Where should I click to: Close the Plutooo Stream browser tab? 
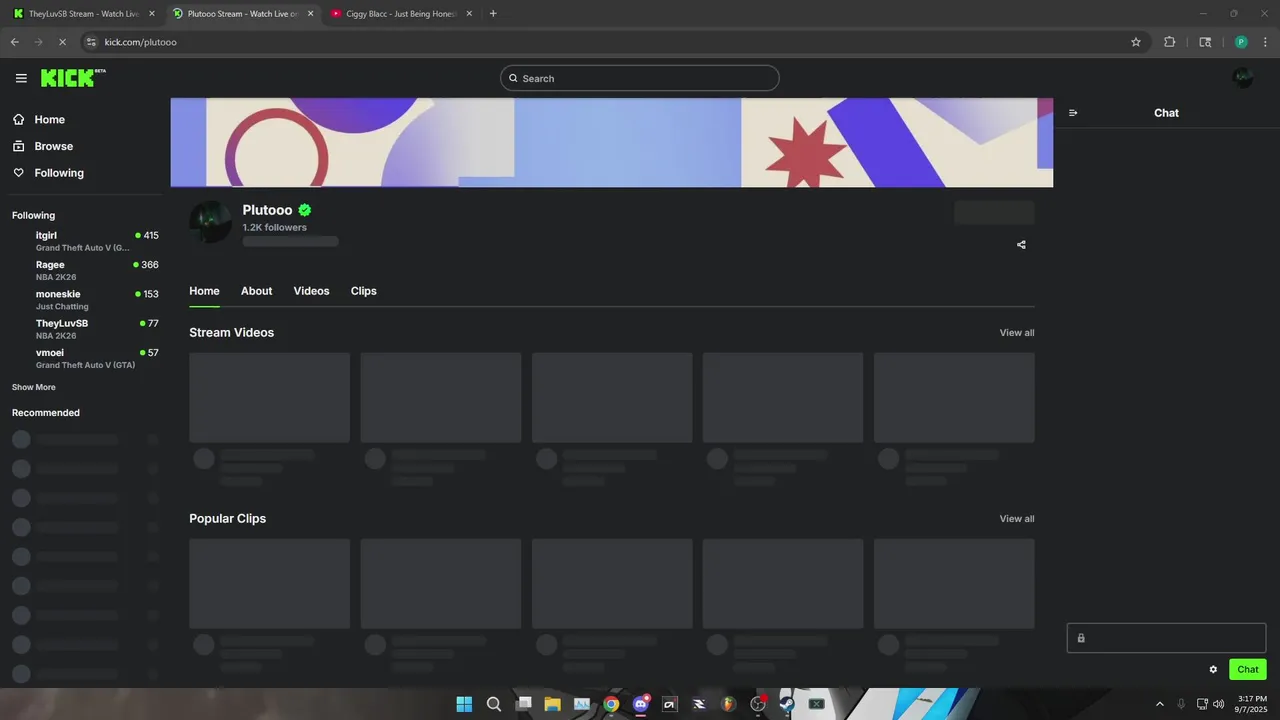[310, 14]
